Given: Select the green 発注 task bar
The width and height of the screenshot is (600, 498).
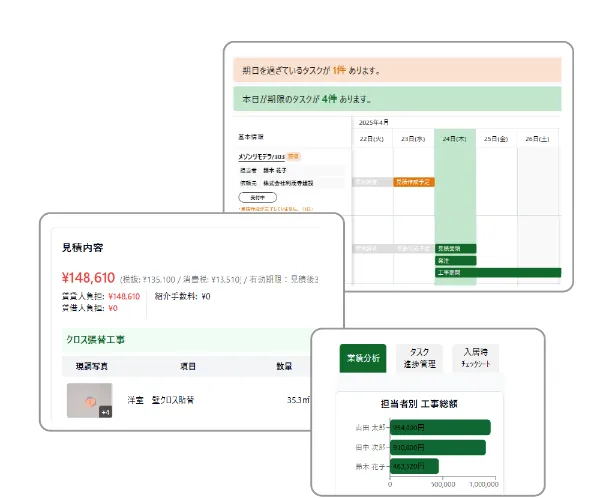Looking at the screenshot, I should pyautogui.click(x=455, y=261).
